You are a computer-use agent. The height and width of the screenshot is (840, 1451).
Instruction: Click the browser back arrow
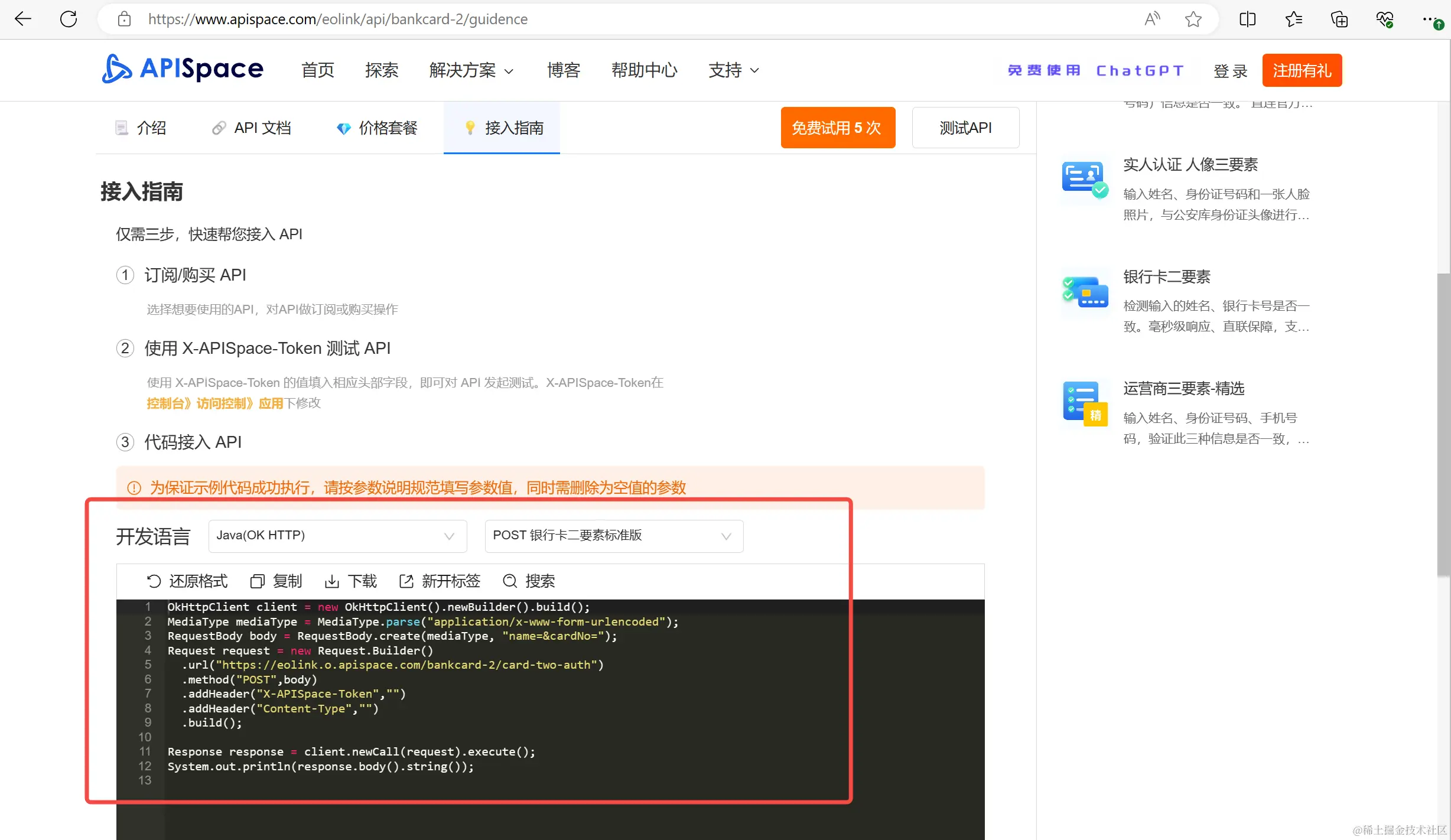(22, 19)
